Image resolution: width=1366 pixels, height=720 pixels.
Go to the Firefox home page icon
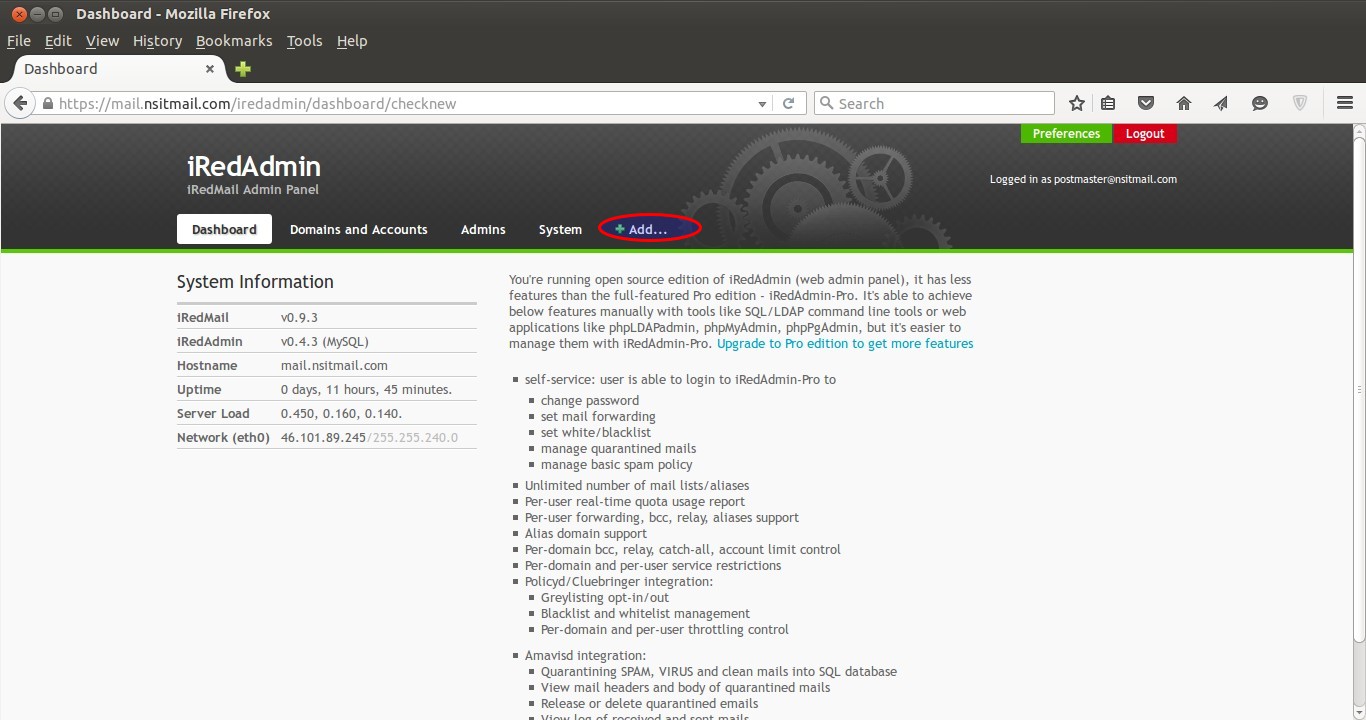[1184, 103]
